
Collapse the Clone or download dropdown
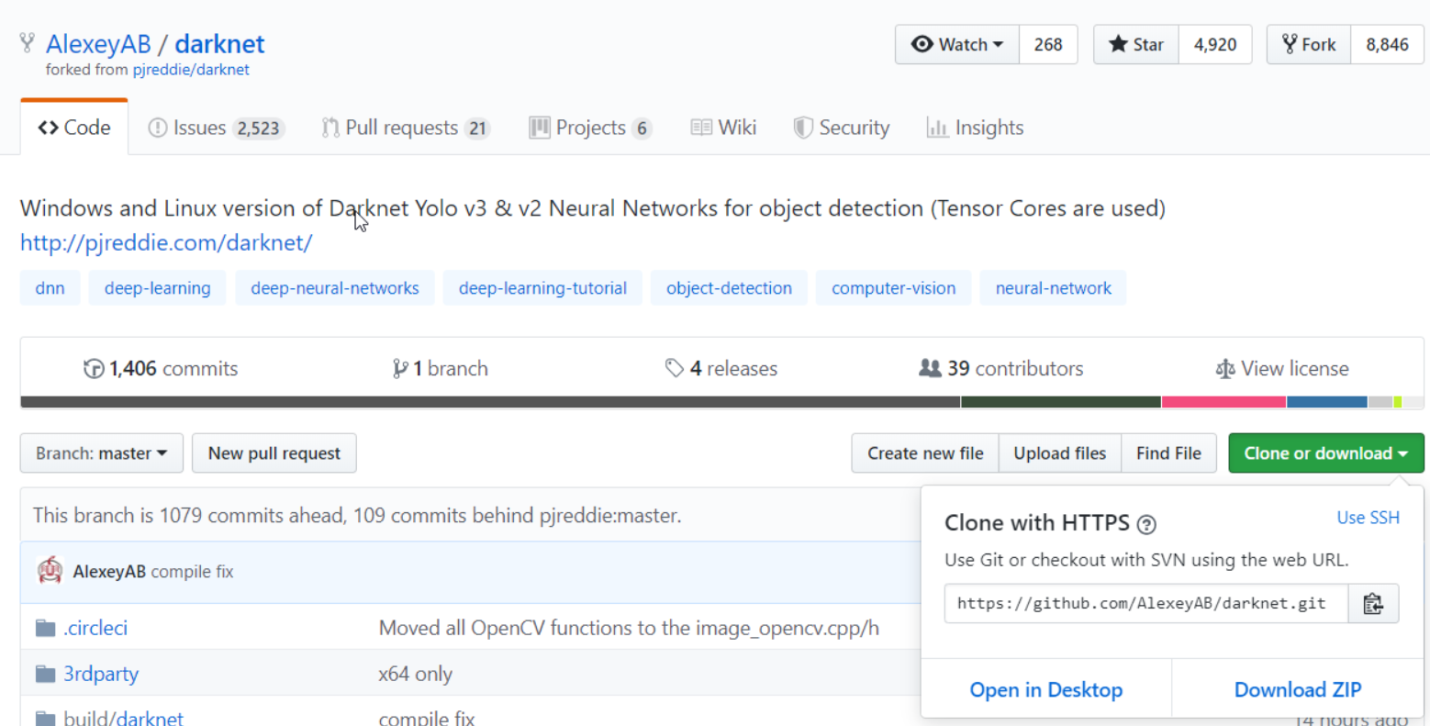pyautogui.click(x=1326, y=453)
